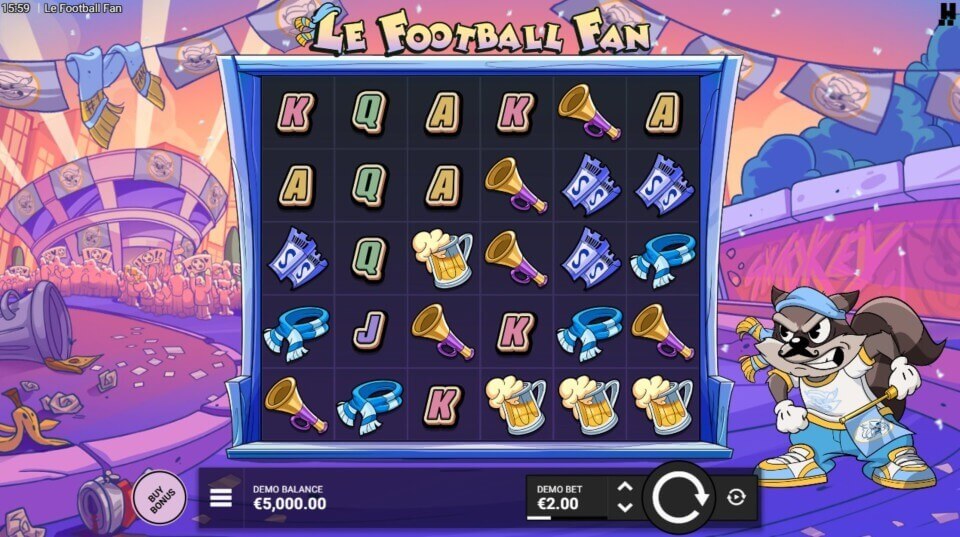Decrease the demo bet with down arrow
960x537 pixels.
point(624,507)
